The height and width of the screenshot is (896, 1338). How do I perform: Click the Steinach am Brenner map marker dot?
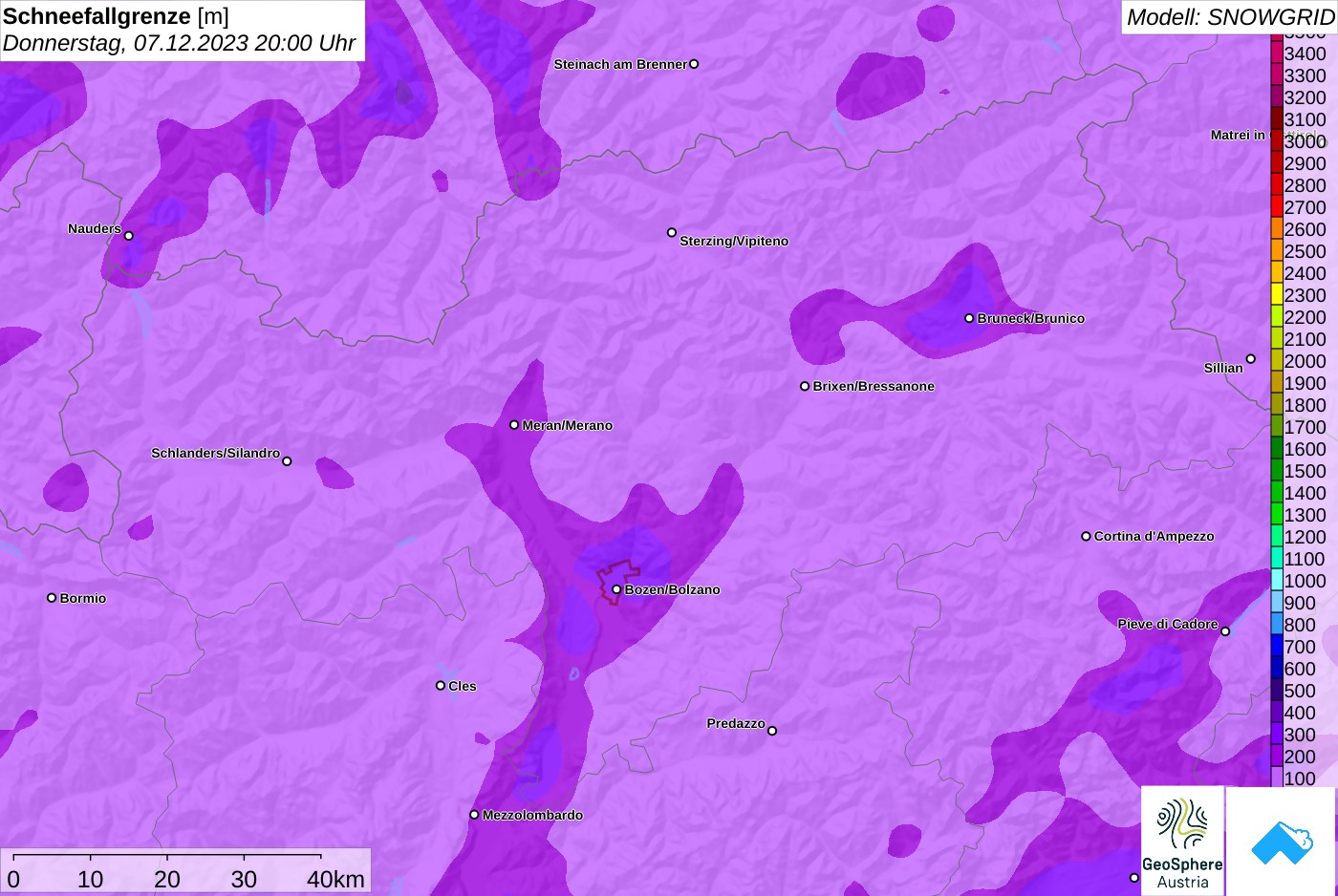coord(694,64)
